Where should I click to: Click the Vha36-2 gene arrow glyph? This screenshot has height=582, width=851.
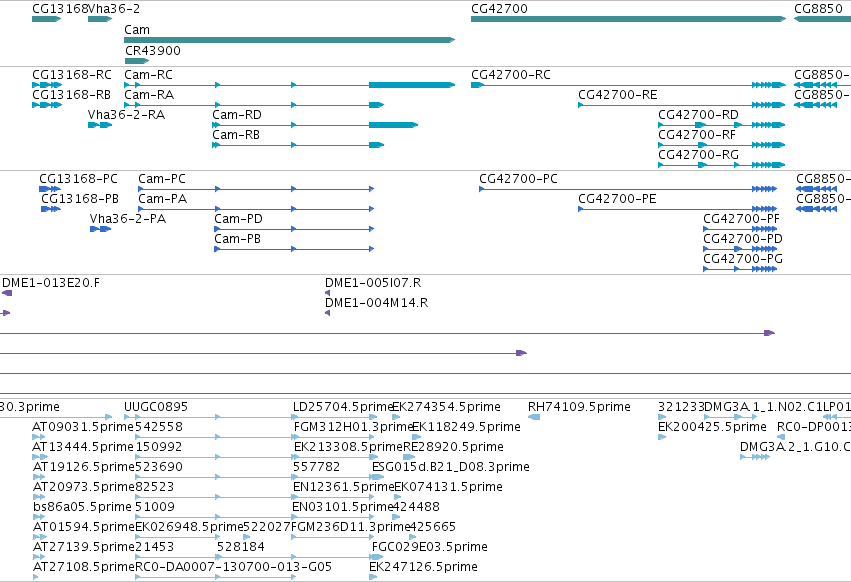point(100,19)
